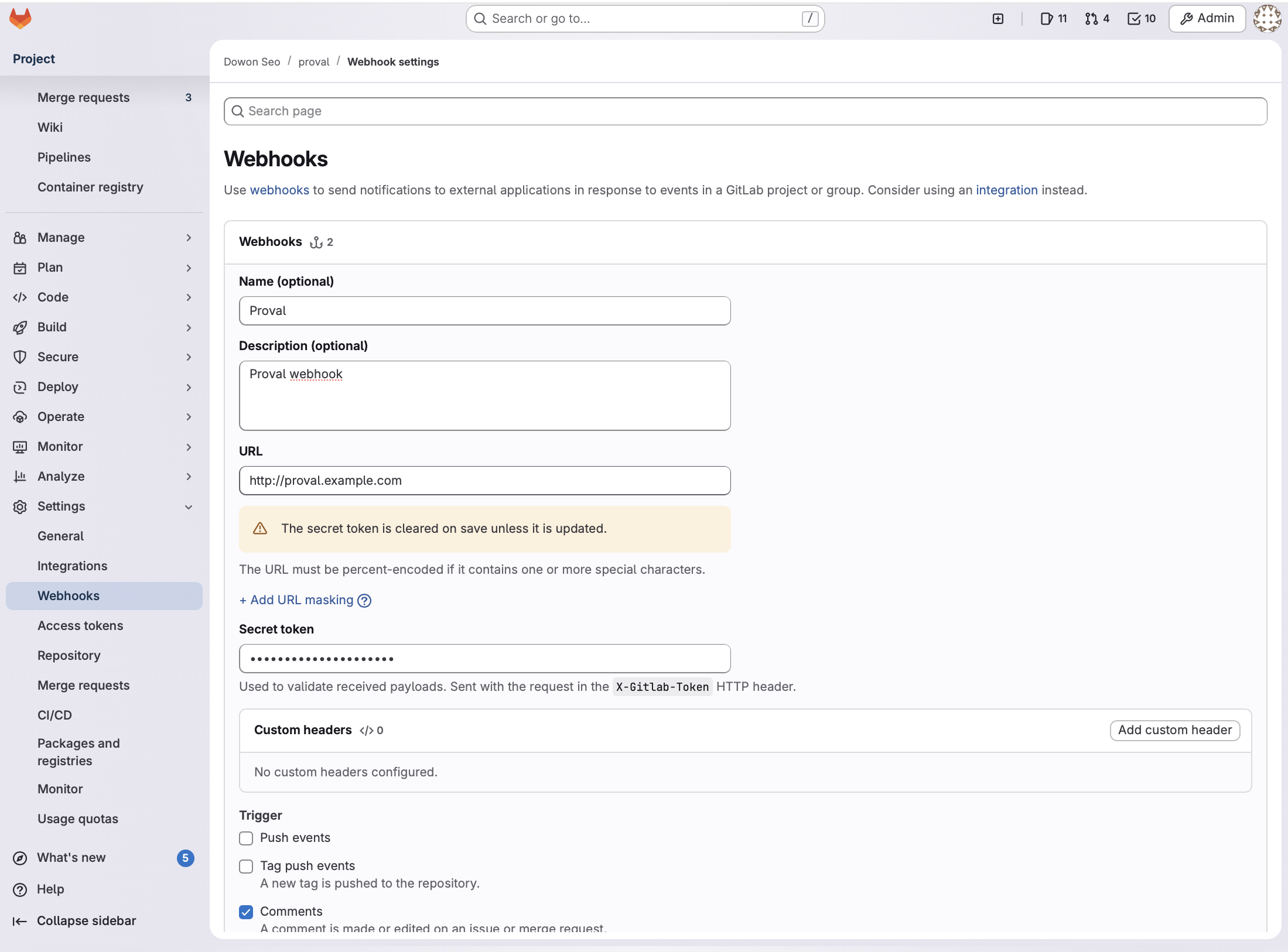Open assigned issues counter showing 11
The width and height of the screenshot is (1288, 952).
pos(1054,19)
